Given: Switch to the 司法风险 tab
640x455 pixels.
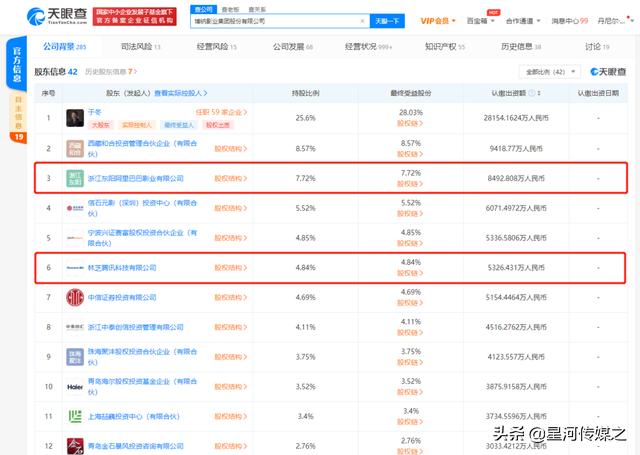Looking at the screenshot, I should pos(141,47).
